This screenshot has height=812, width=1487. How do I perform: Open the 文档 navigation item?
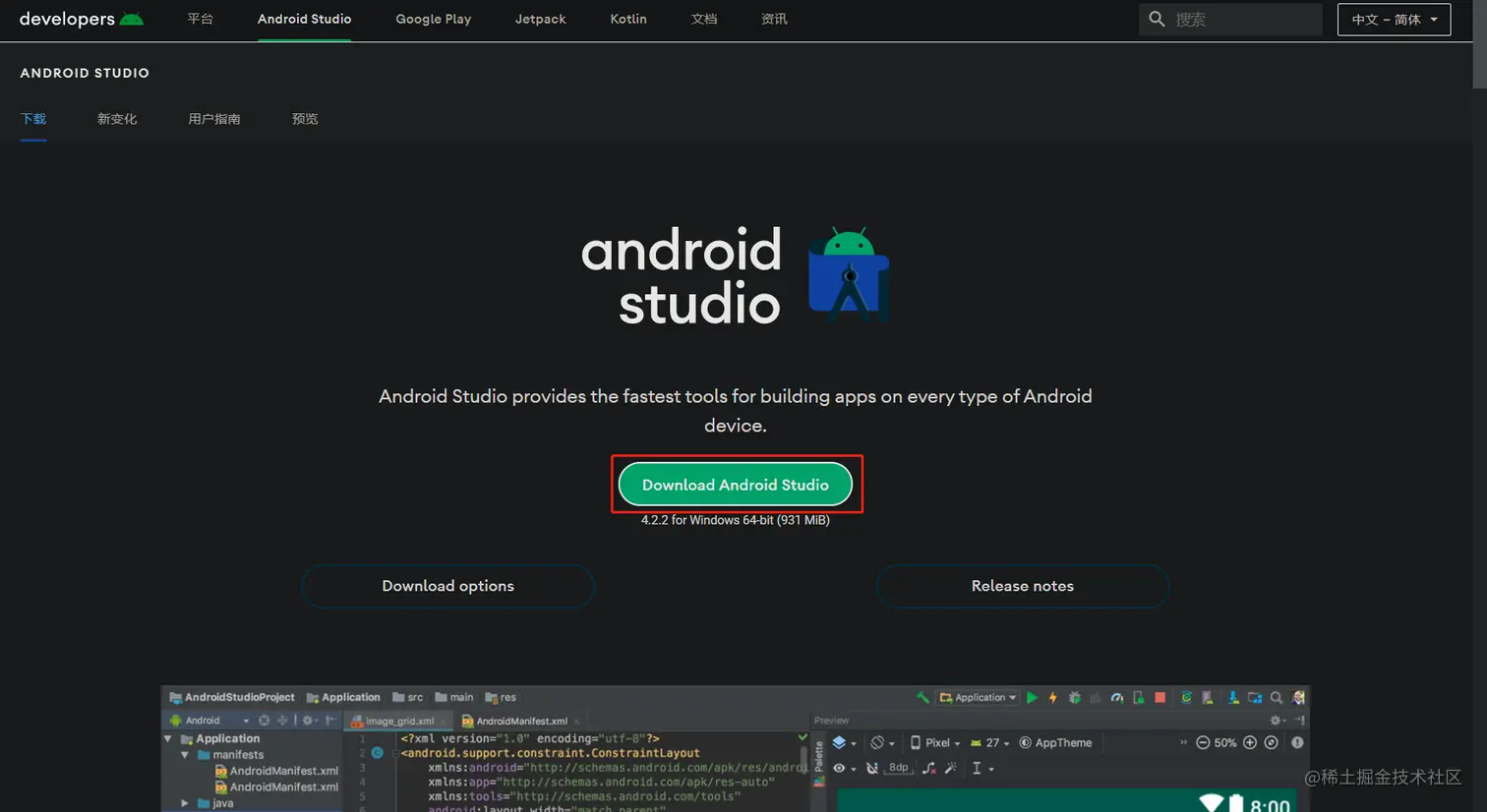pos(704,19)
